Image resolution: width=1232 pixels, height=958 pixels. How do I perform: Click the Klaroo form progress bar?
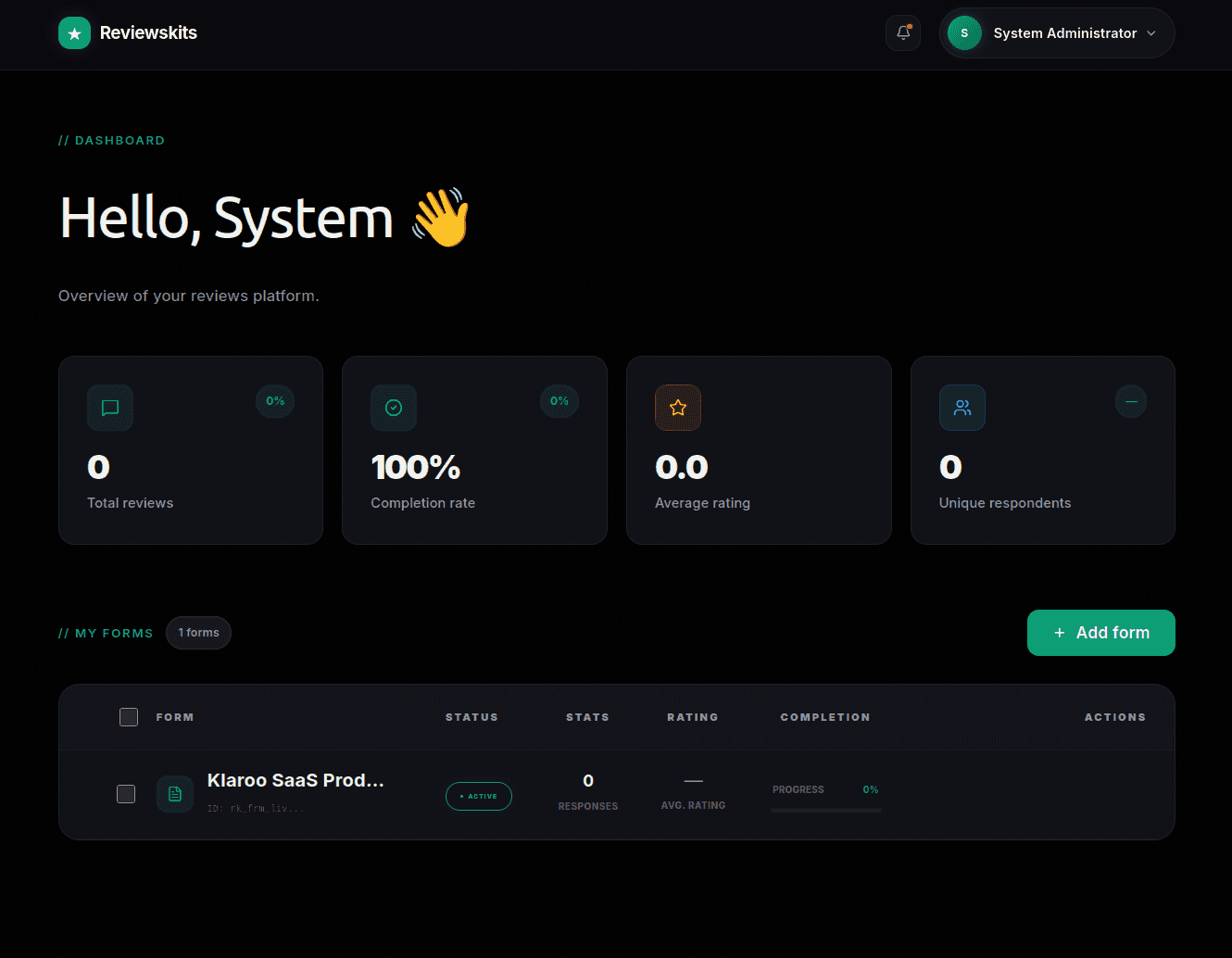coord(826,810)
